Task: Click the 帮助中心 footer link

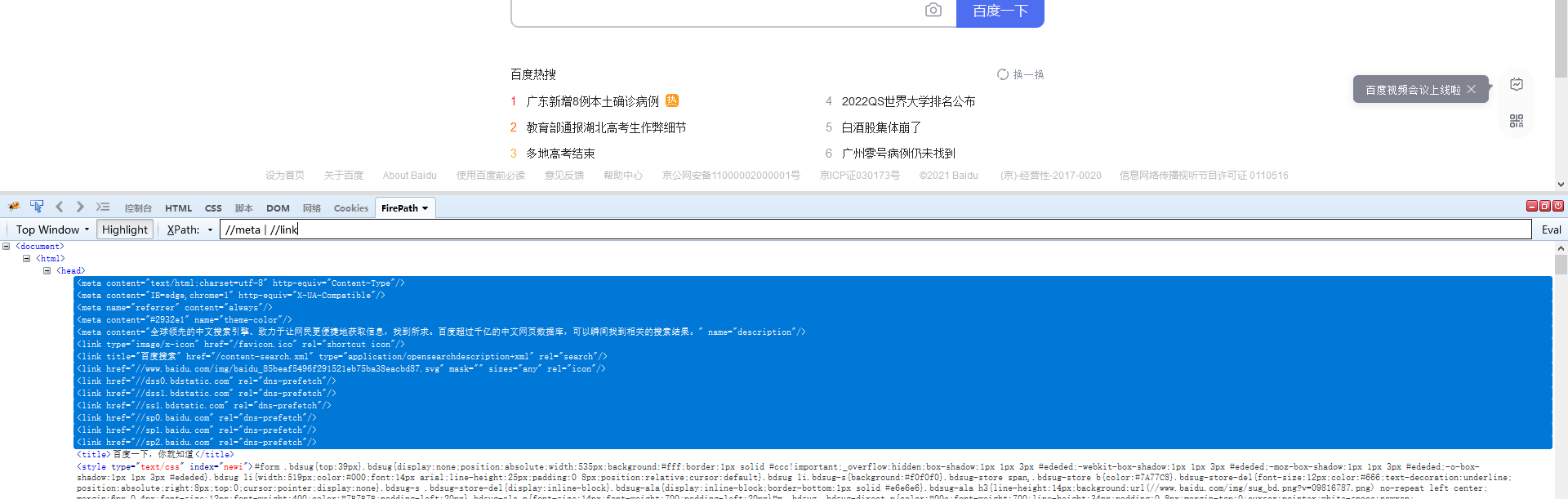Action: tap(623, 176)
